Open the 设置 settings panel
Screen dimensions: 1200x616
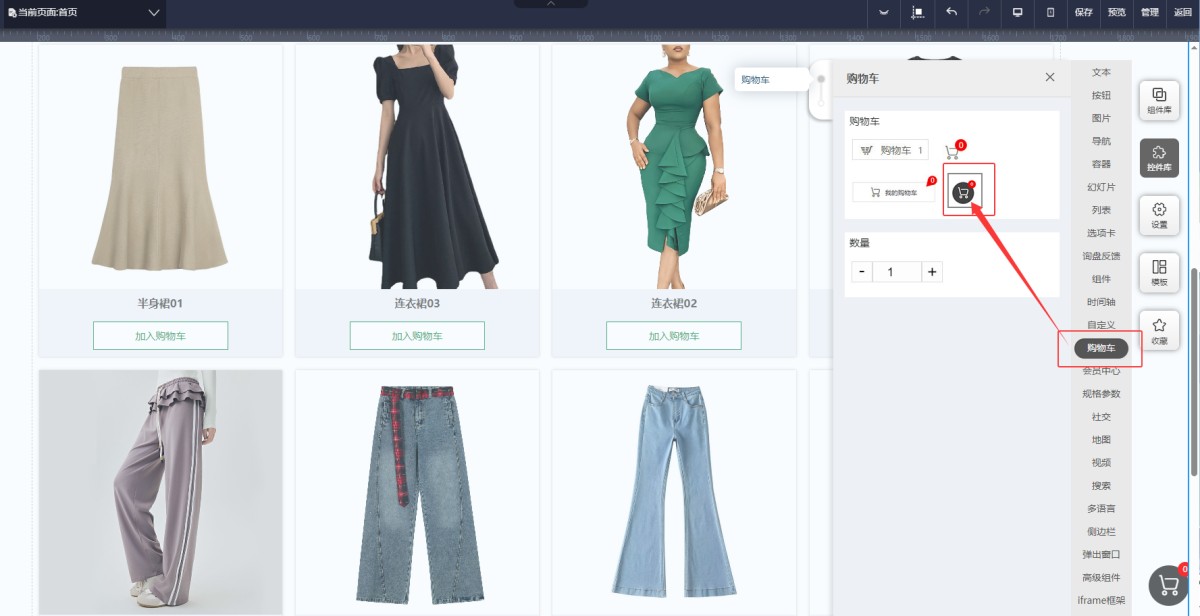1159,215
